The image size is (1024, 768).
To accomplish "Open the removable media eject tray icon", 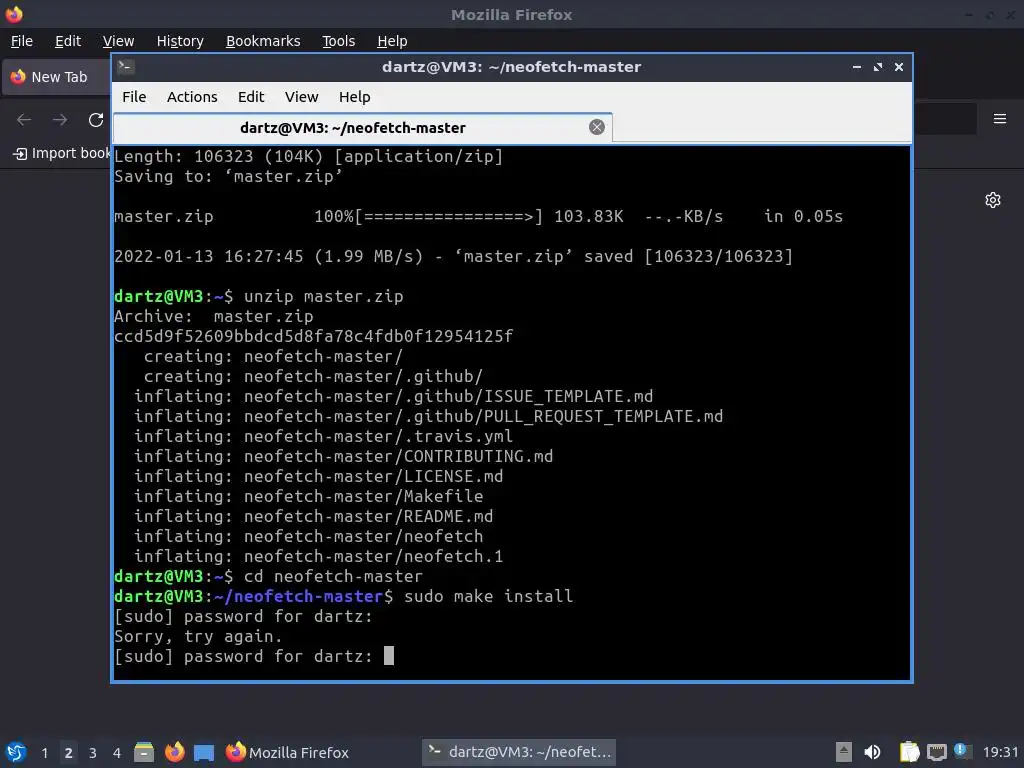I will tap(844, 752).
